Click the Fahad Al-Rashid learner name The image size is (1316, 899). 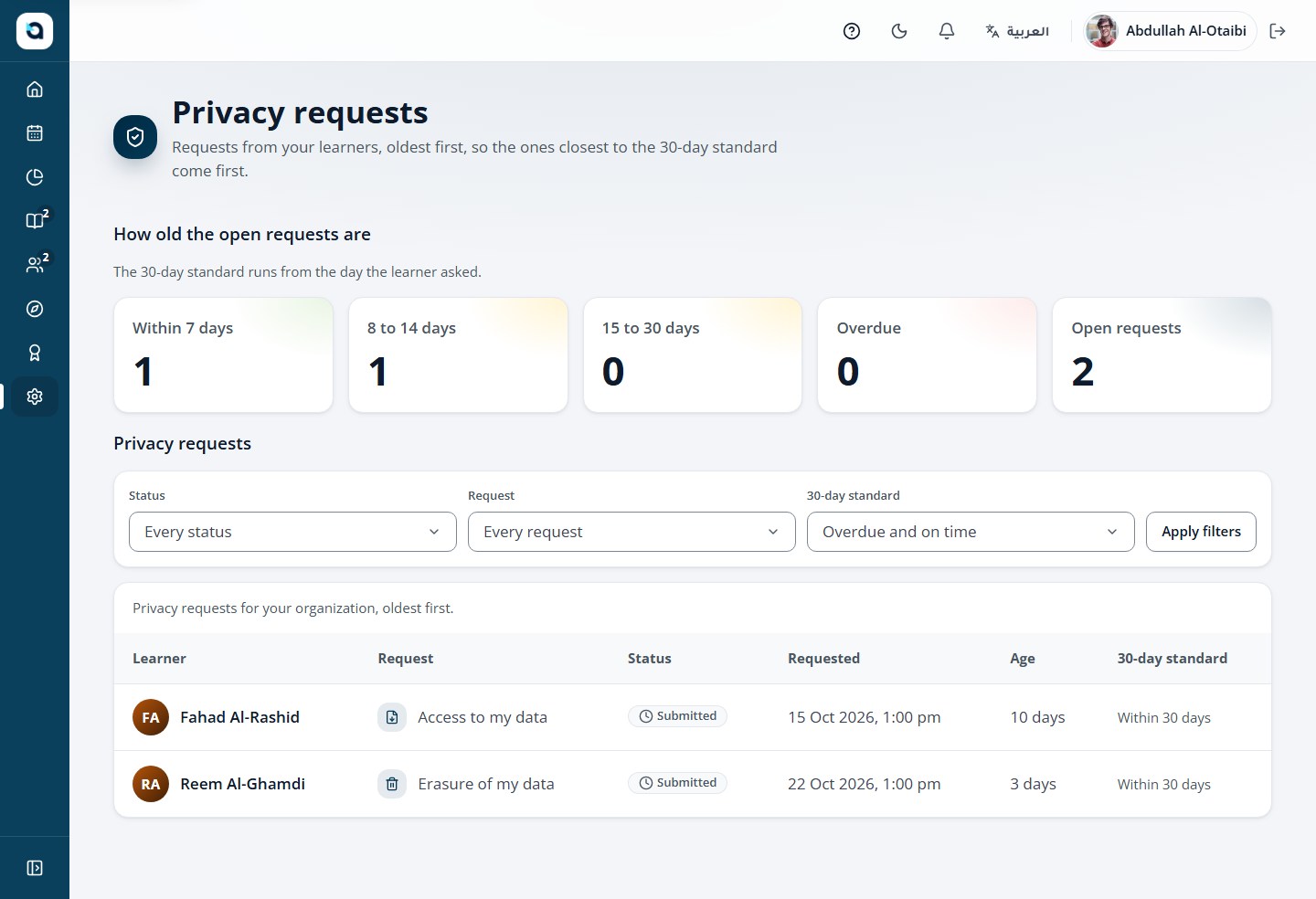pos(239,717)
